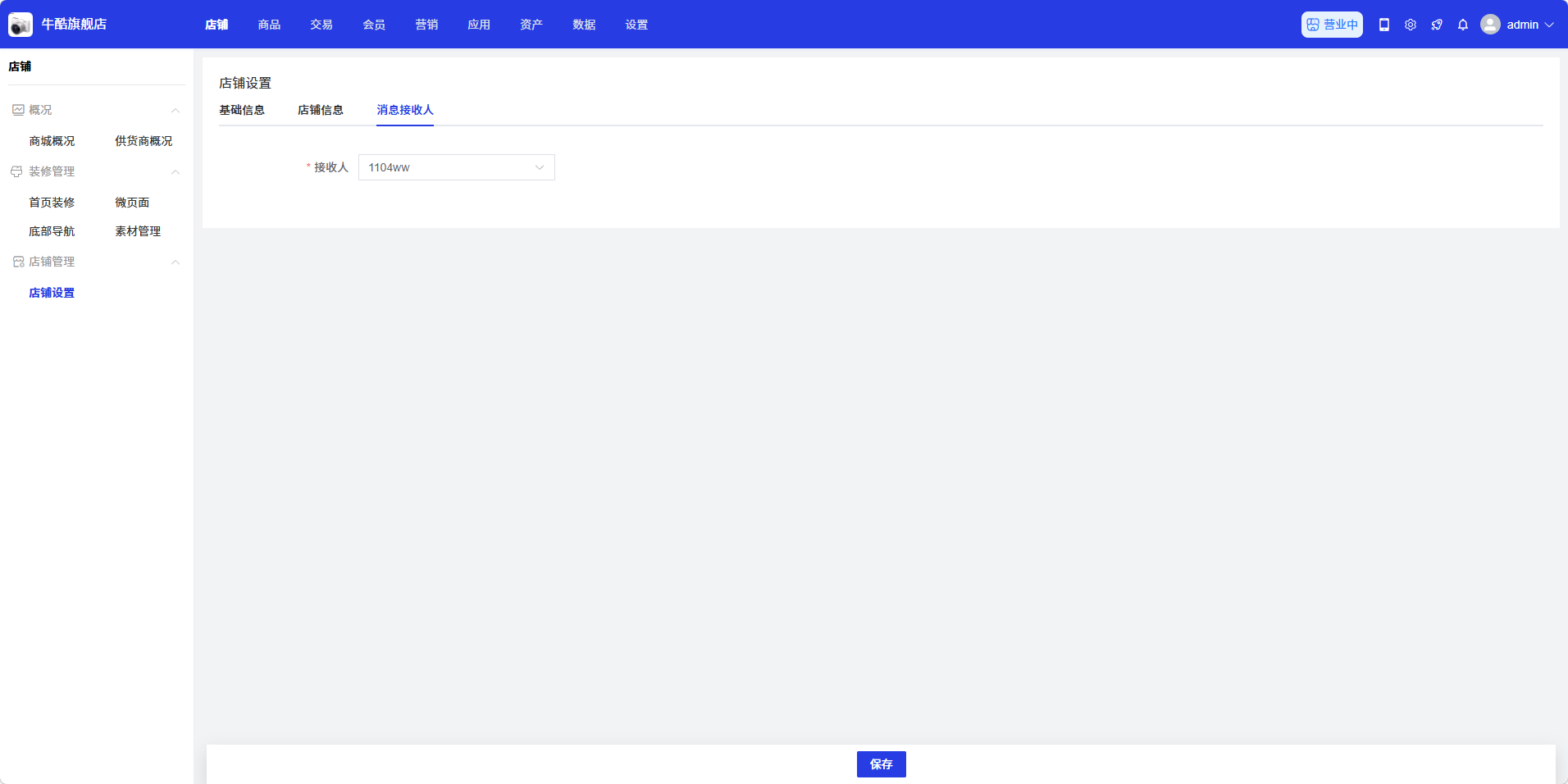
Task: Open the 商品 top menu
Action: point(269,25)
